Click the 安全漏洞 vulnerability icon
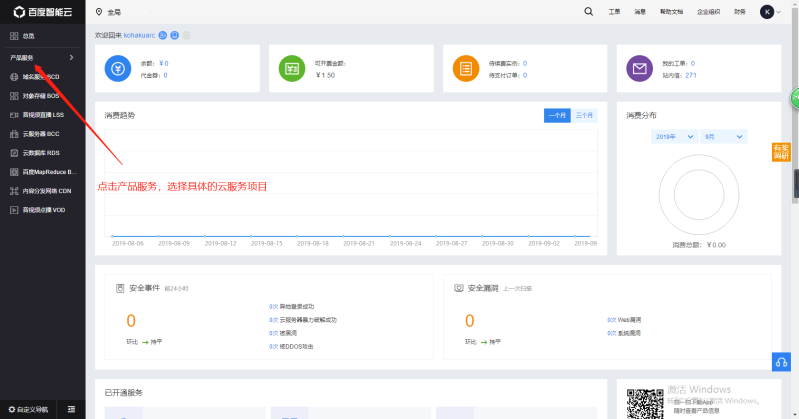 [x=459, y=289]
